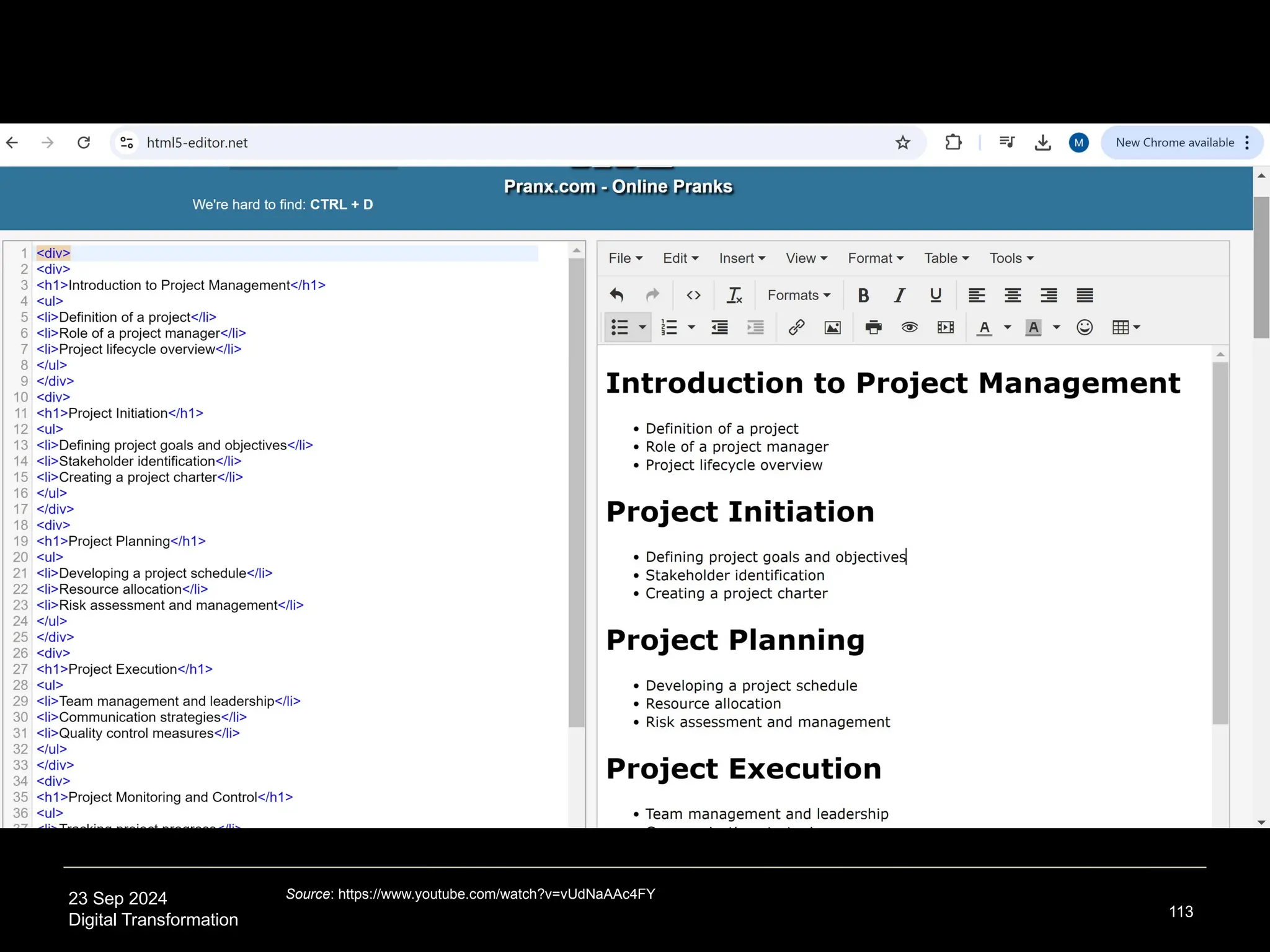
Task: Toggle italic formatting
Action: (x=900, y=295)
